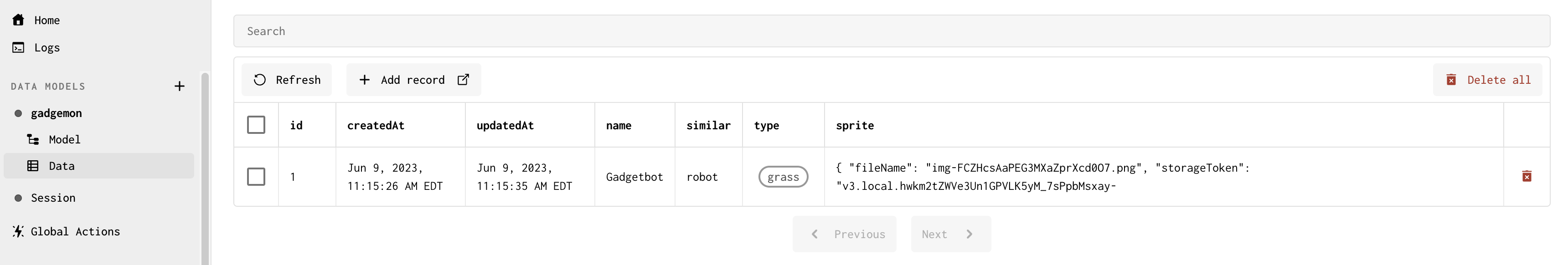Click the sidebar vertical scrollbar
Screen dimensions: 1568x265
205,169
